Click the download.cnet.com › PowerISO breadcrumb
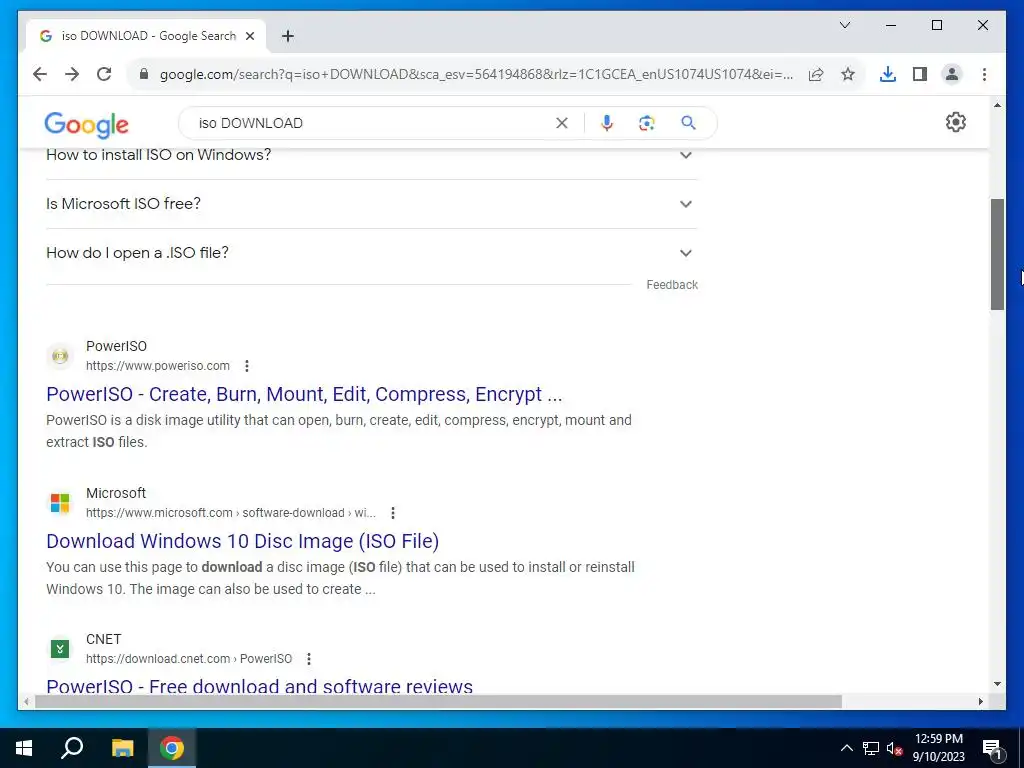Screen dimensions: 1024x768 tap(189, 660)
